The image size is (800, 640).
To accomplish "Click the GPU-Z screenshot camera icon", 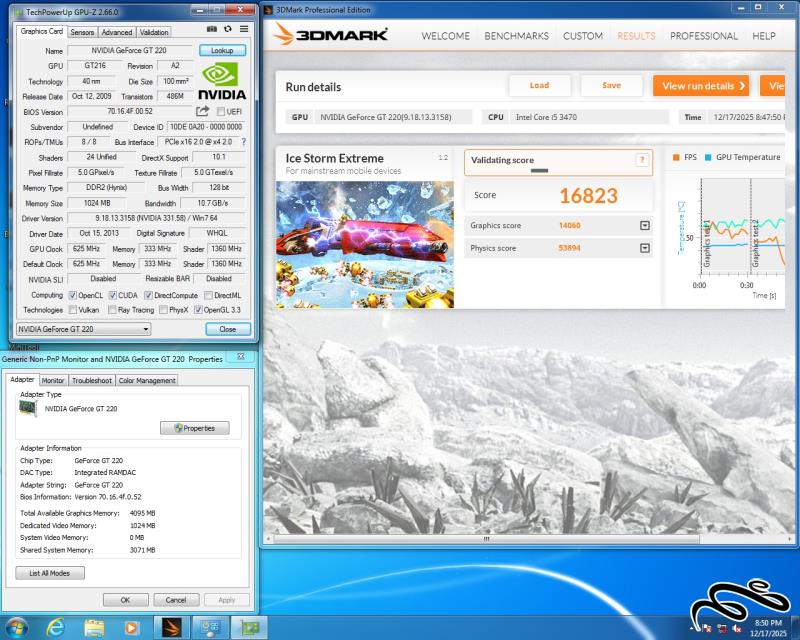I will tap(214, 31).
